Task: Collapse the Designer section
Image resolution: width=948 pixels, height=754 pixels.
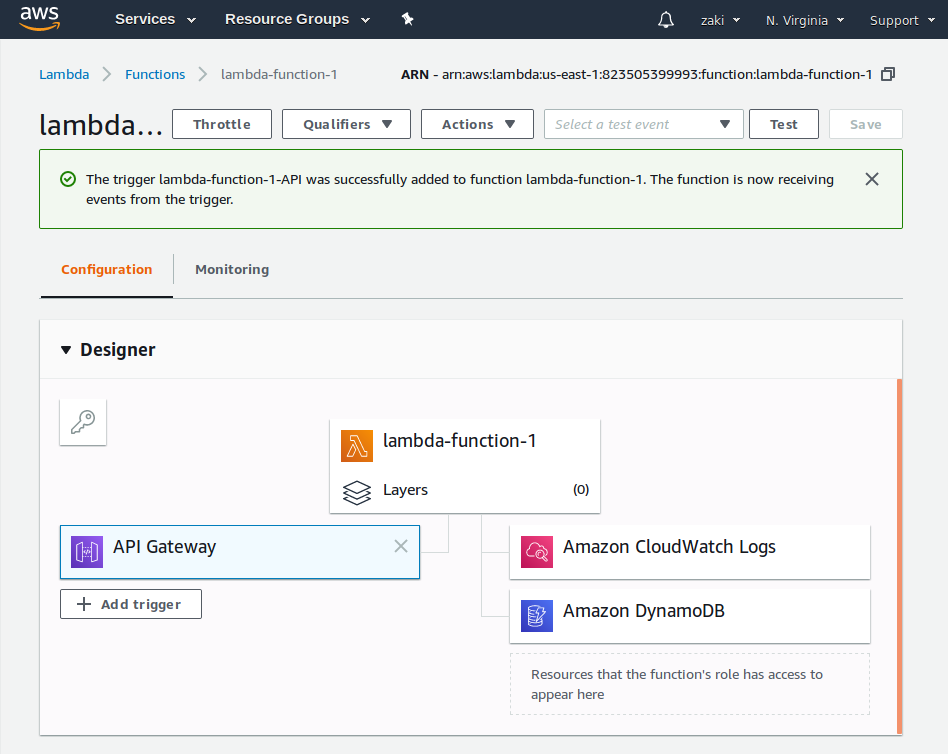Action: pos(66,350)
